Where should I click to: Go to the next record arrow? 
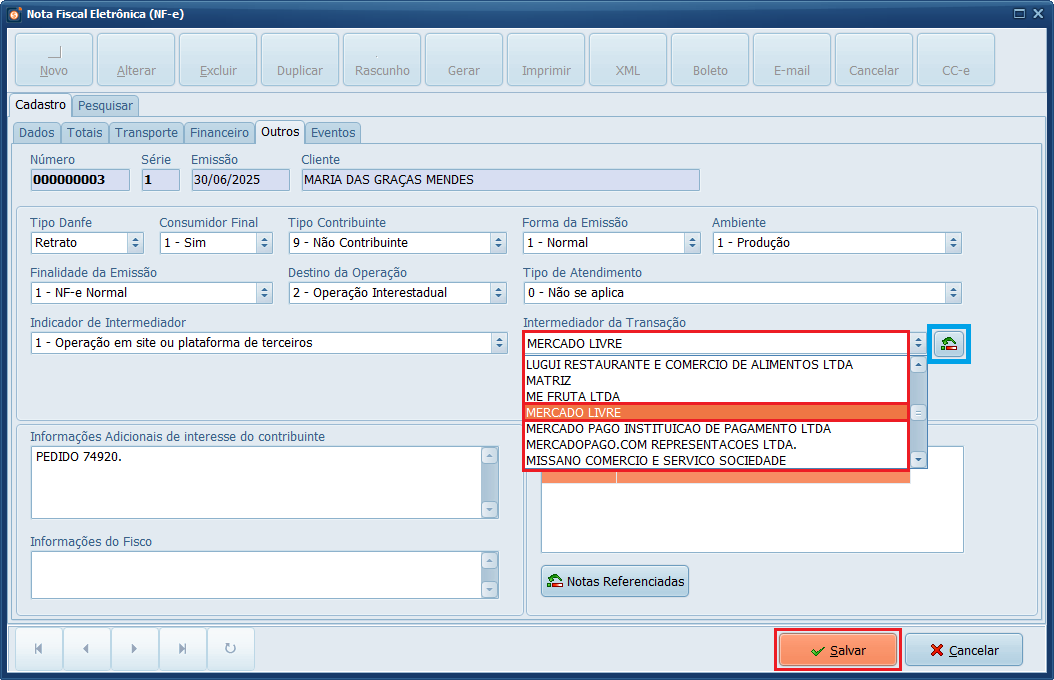coord(134,649)
